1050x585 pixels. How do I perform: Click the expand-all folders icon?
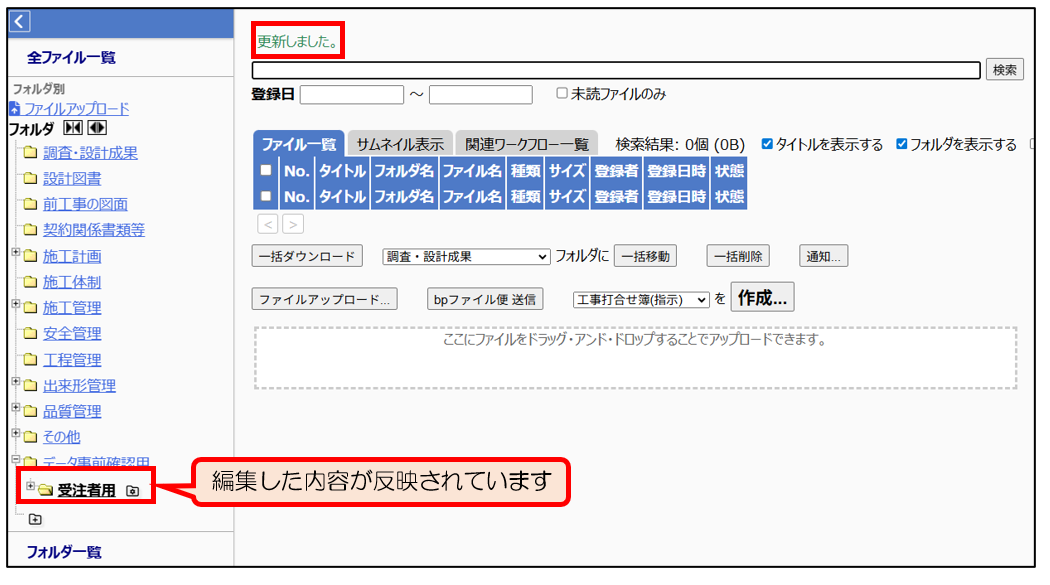(97, 128)
